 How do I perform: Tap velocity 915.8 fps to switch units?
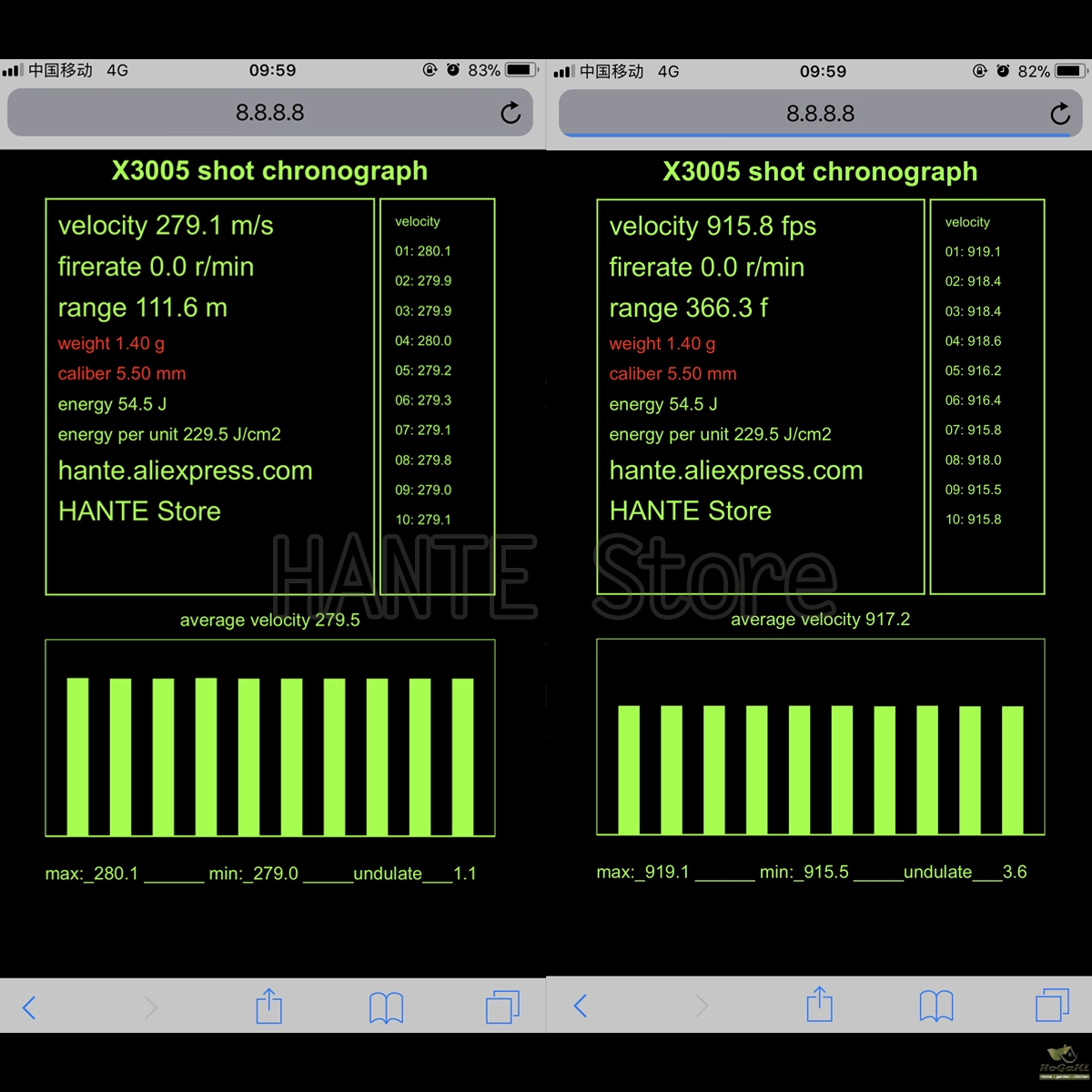click(713, 227)
